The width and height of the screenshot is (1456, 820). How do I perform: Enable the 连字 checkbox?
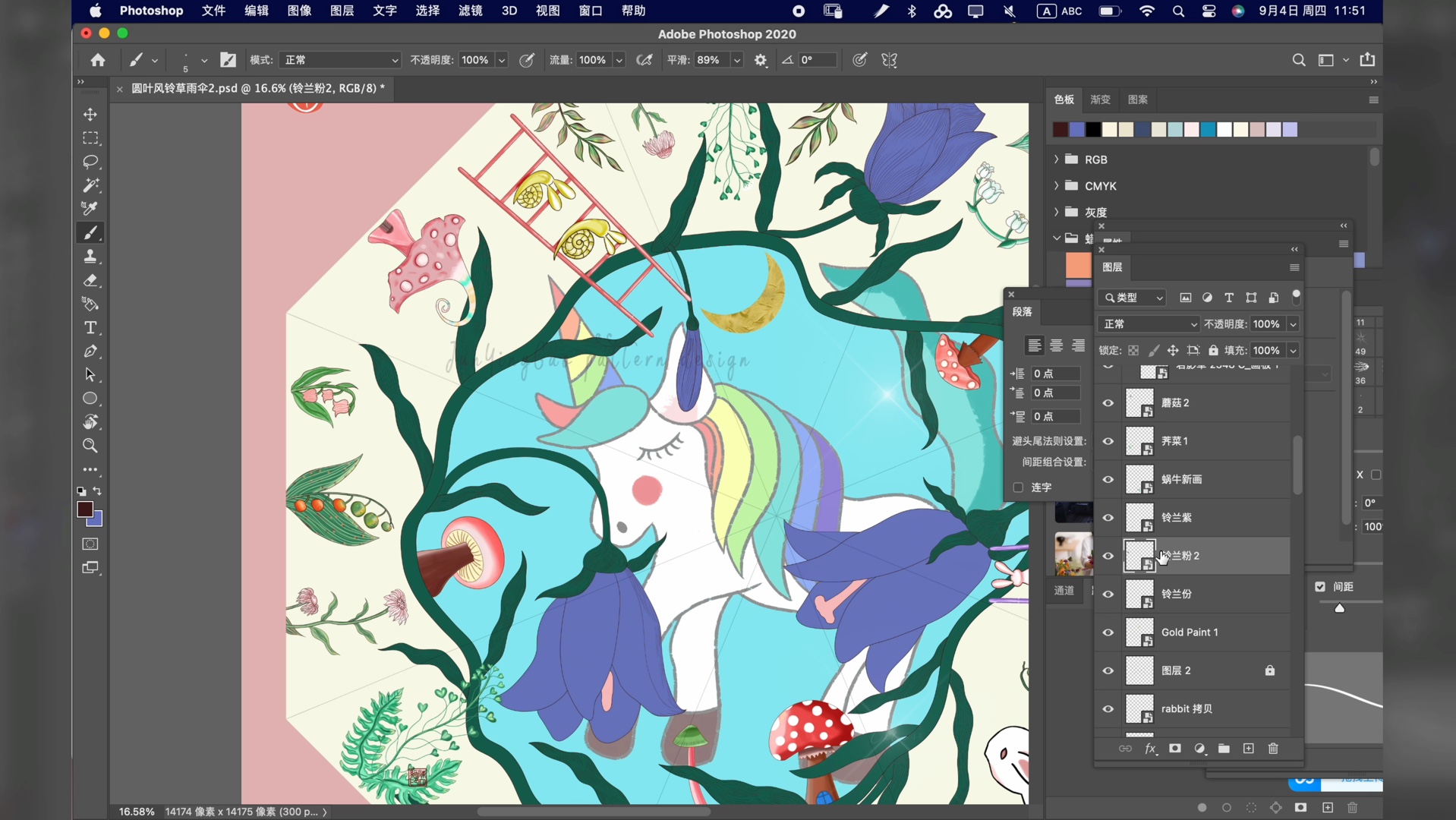click(1019, 487)
